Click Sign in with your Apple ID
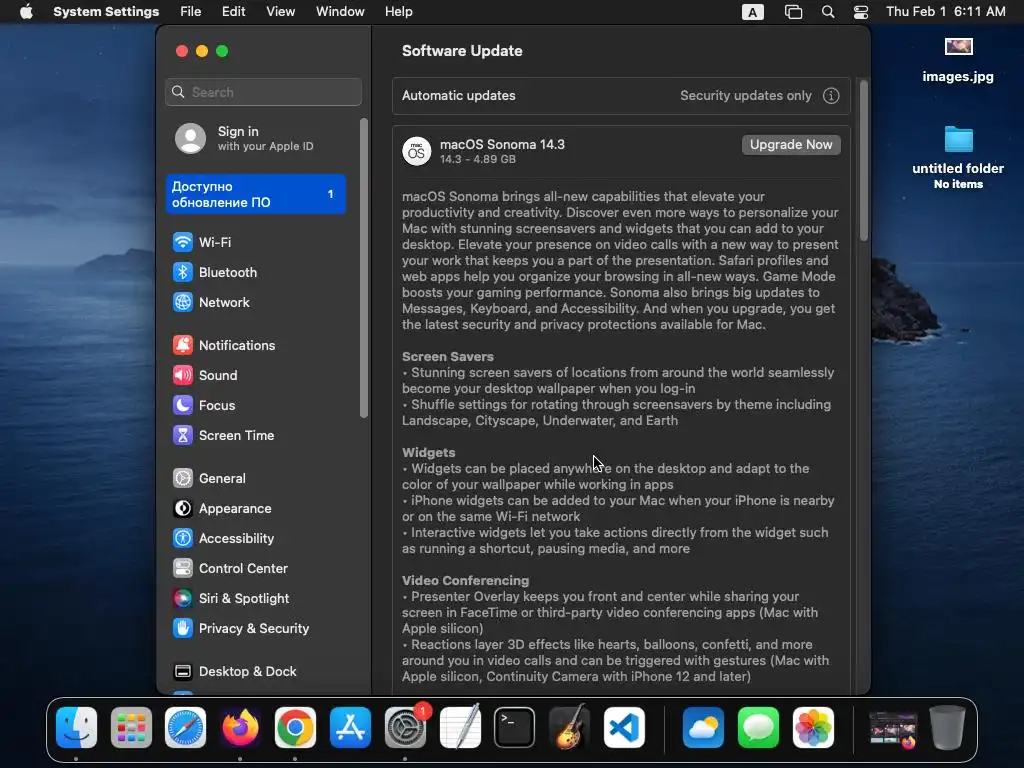1024x768 pixels. 255,138
